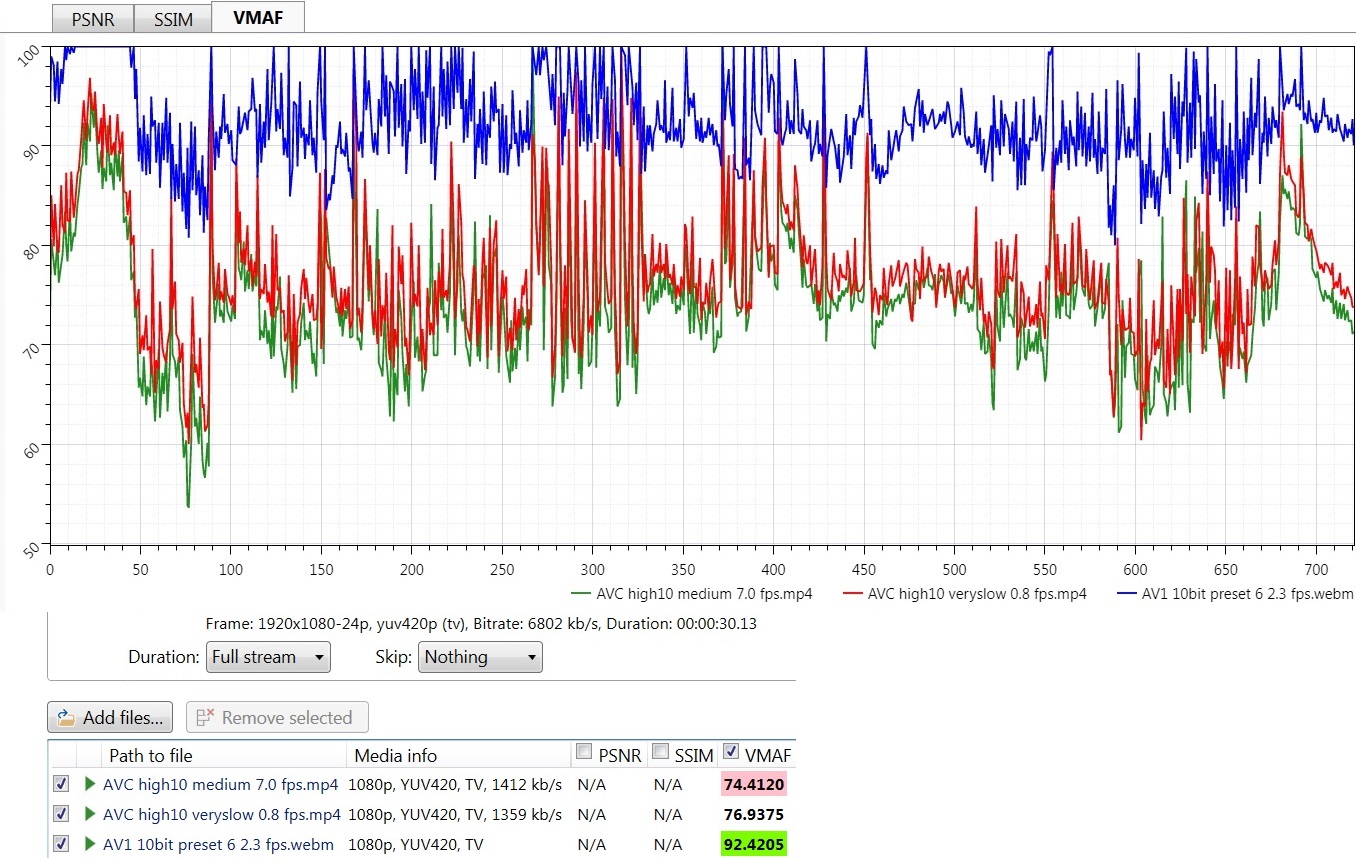Open the Skip dropdown set to Nothing
The image size is (1356, 860).
tap(480, 657)
